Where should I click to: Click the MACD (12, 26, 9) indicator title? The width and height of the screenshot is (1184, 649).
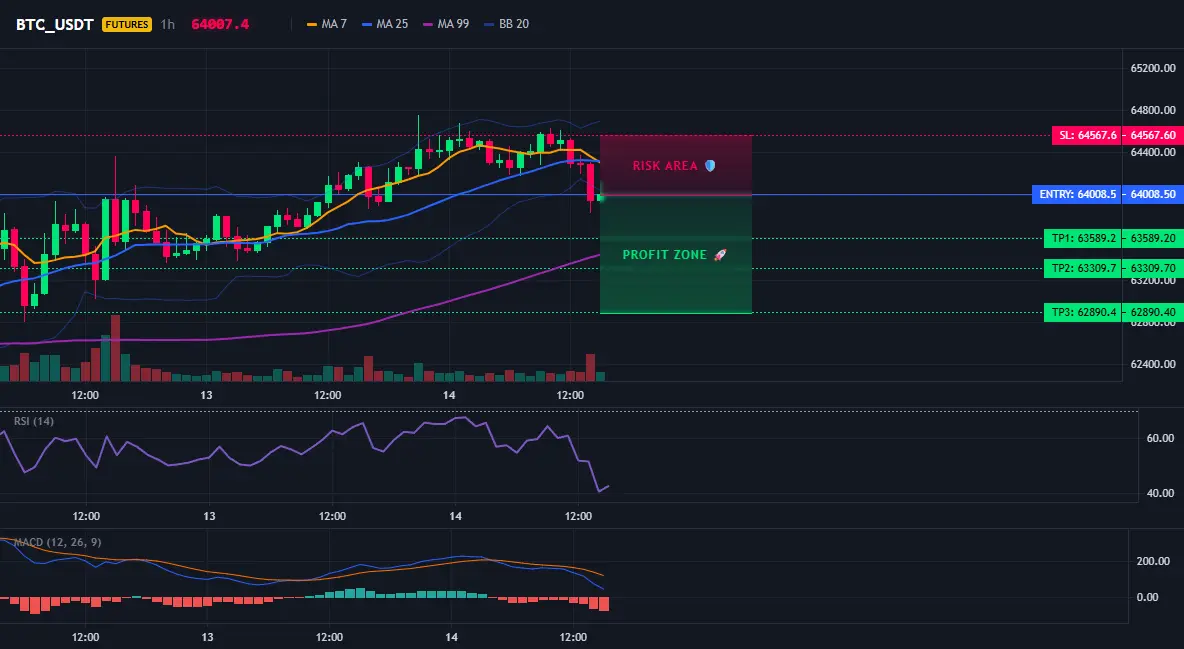point(57,542)
